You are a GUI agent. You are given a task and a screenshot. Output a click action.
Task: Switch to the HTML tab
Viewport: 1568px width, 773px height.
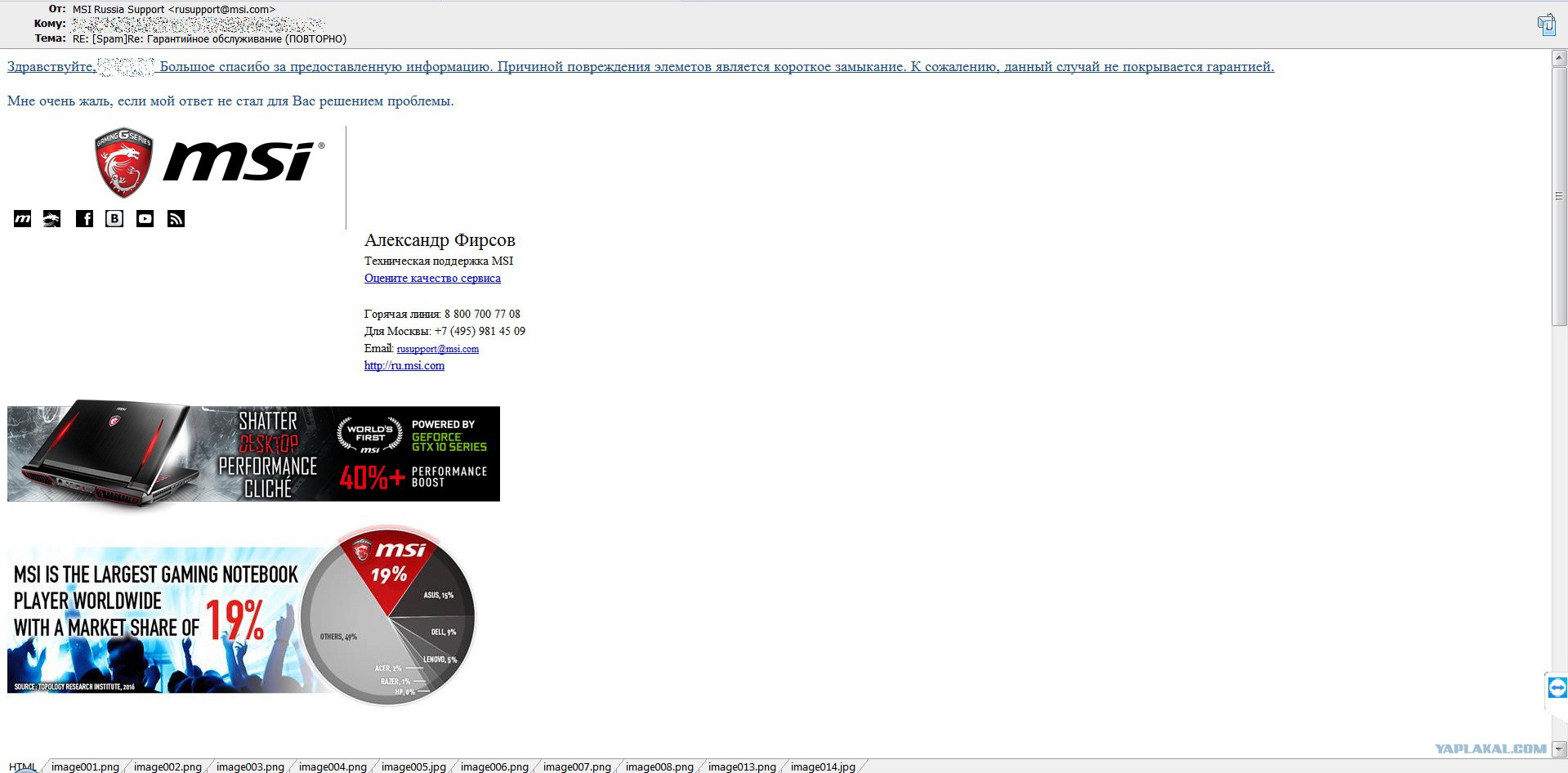22,766
